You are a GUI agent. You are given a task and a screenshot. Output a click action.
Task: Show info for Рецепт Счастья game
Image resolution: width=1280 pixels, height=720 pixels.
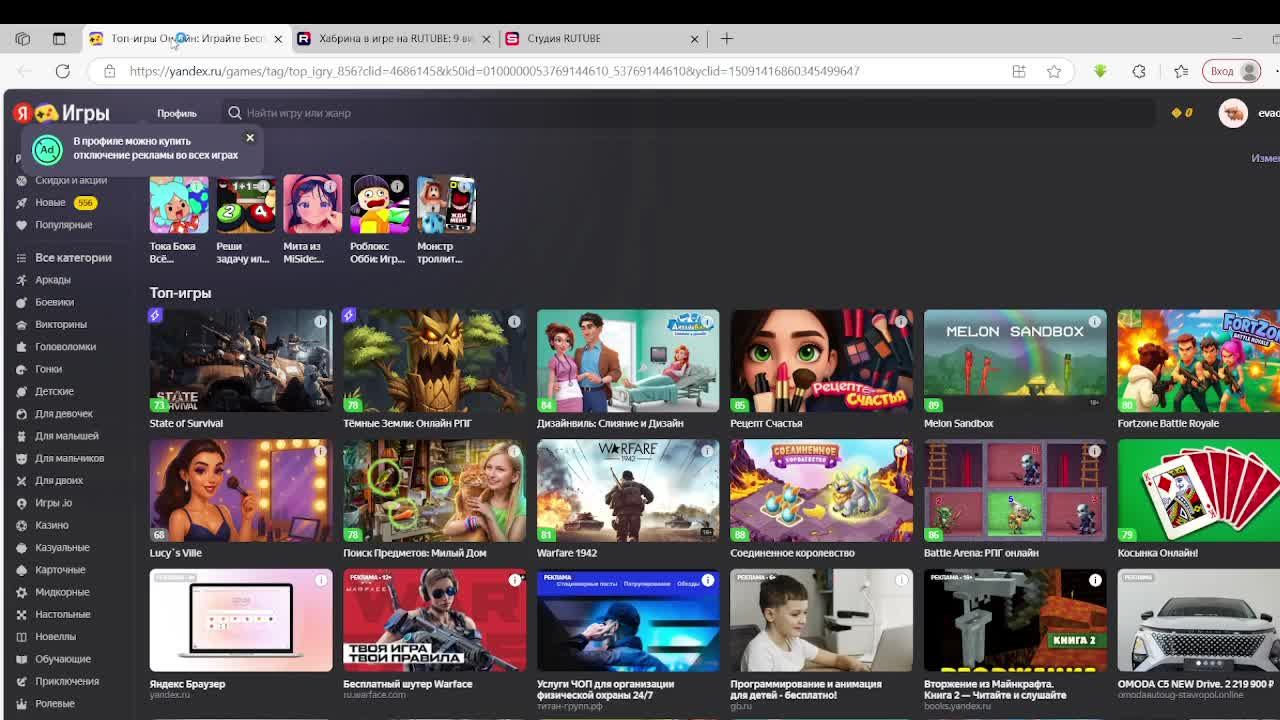pyautogui.click(x=901, y=322)
